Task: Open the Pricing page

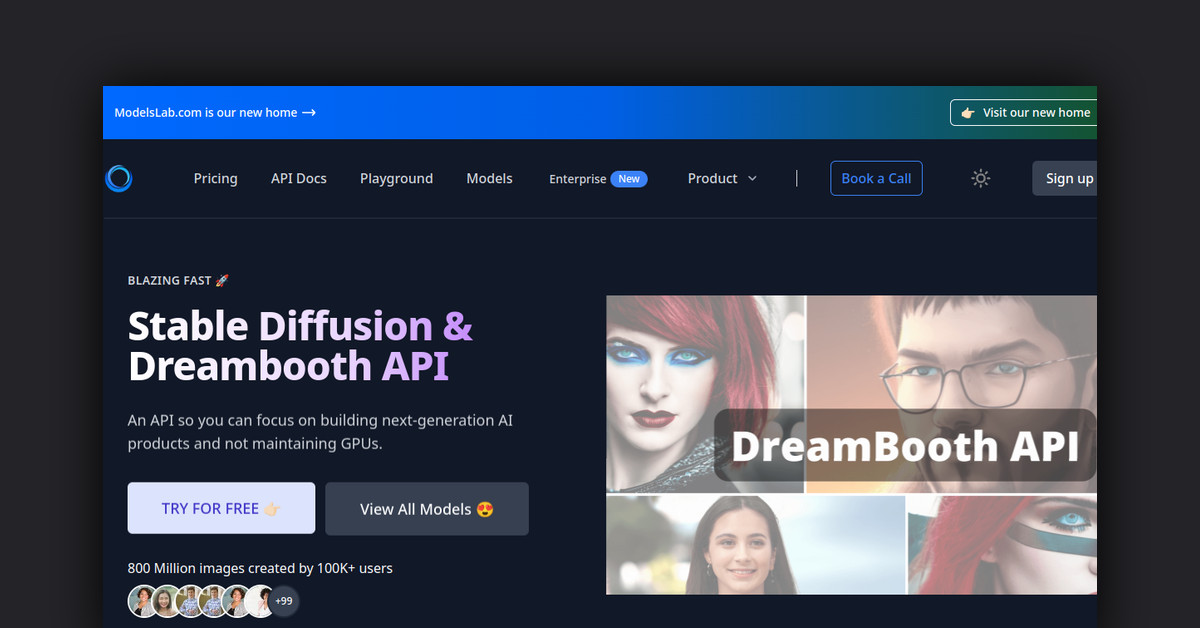Action: [x=215, y=178]
